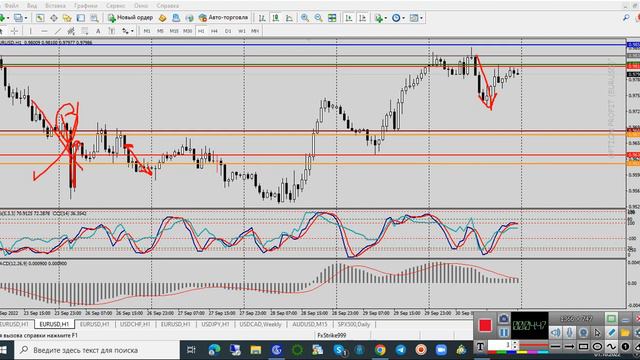This screenshot has width=640, height=360.
Task: Pause the screen recording
Action: pos(504,333)
